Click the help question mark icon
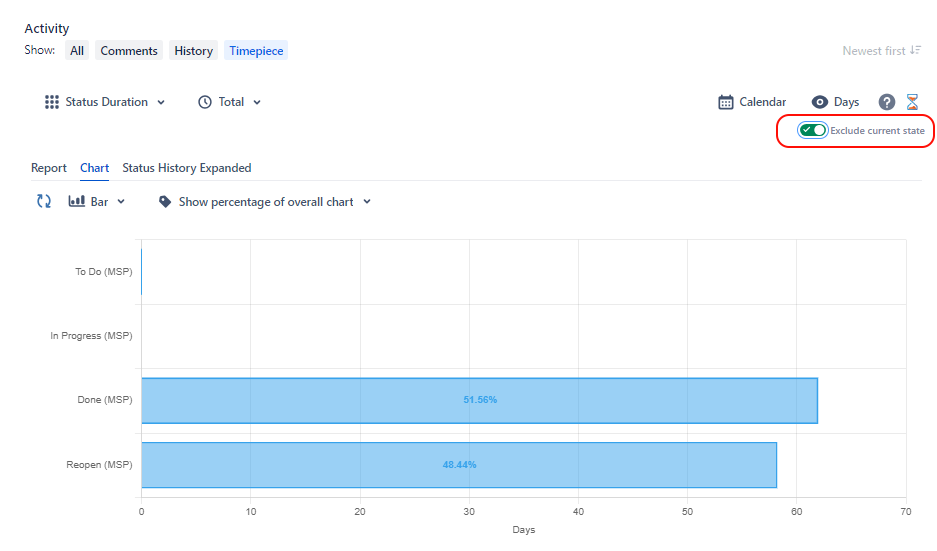The image size is (937, 551). pyautogui.click(x=886, y=102)
